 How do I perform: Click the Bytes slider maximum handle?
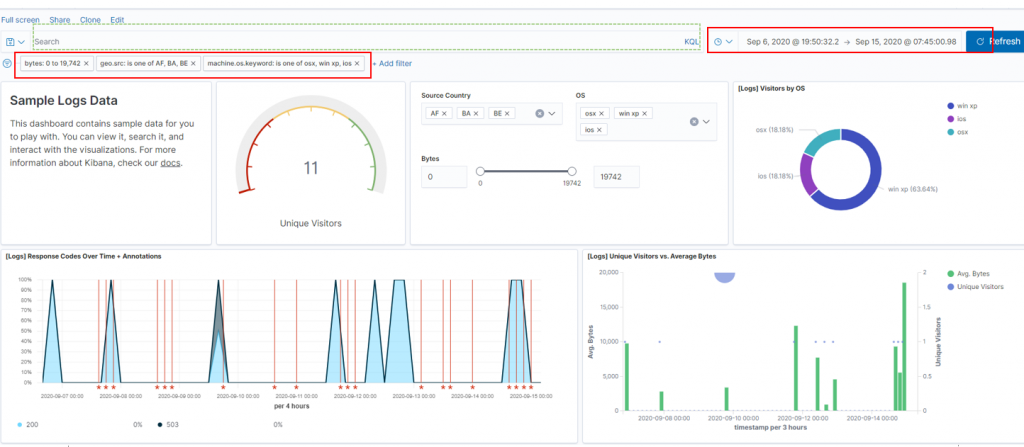[572, 171]
